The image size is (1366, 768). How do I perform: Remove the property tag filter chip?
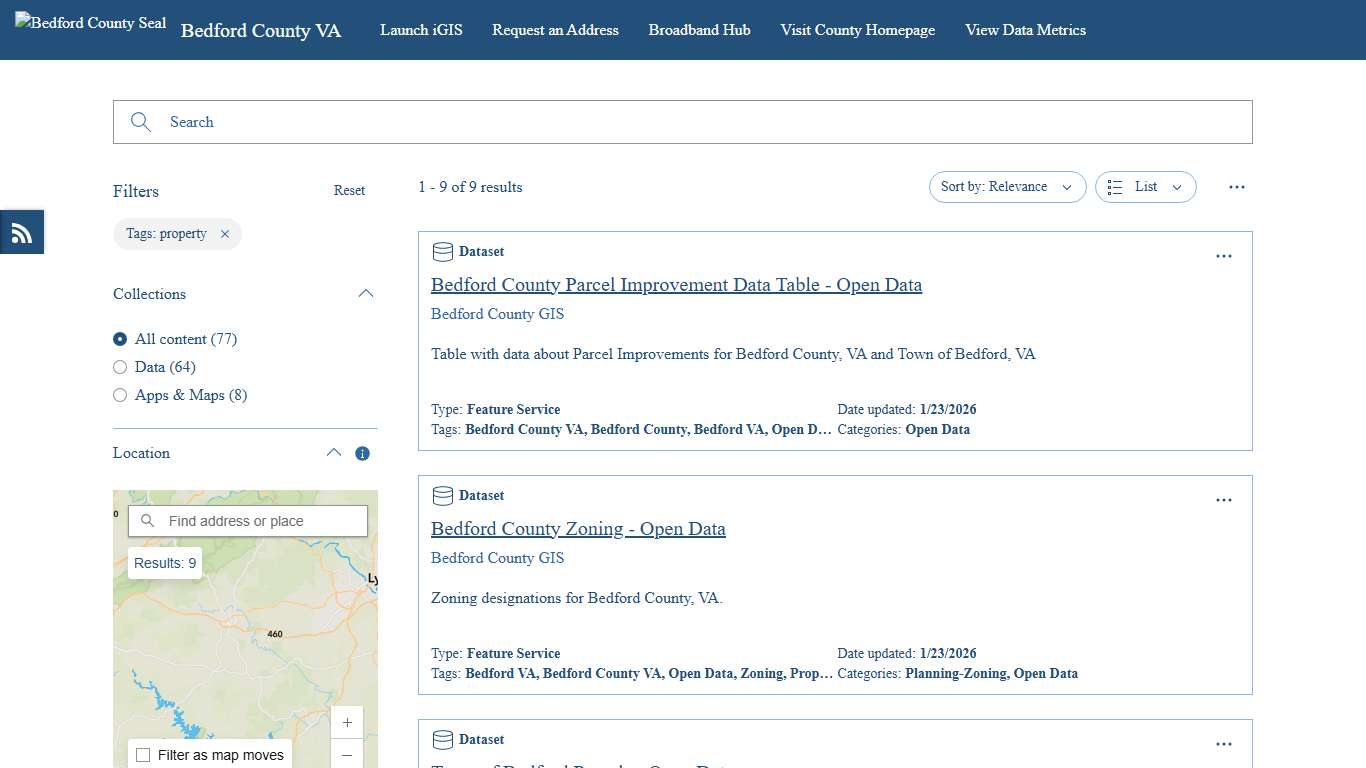point(225,233)
